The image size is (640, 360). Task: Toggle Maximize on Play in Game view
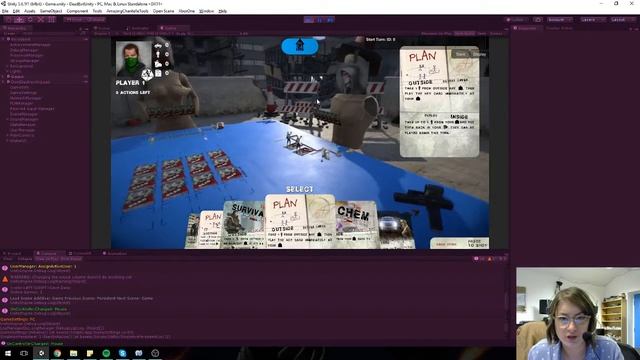click(x=436, y=33)
